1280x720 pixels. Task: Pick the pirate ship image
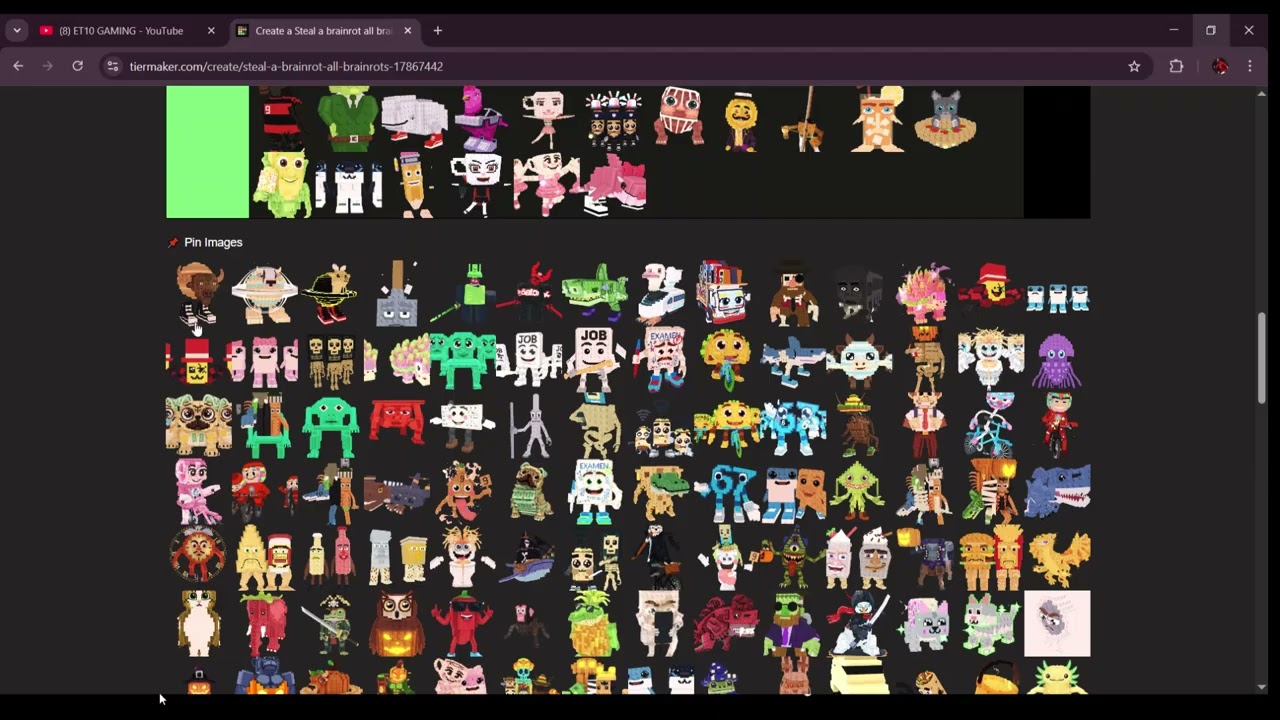click(529, 558)
